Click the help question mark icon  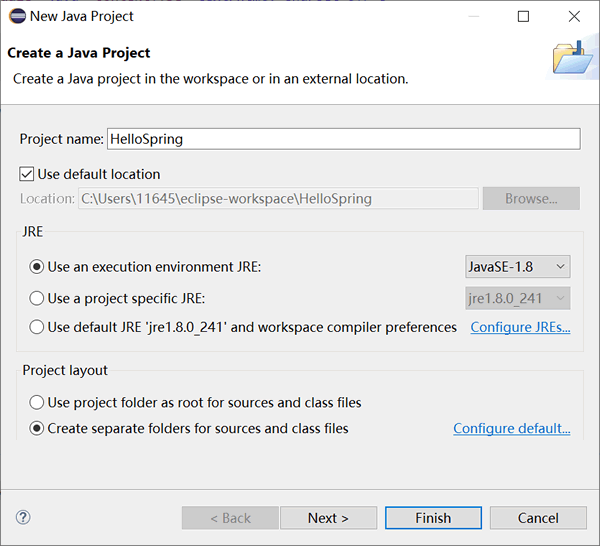click(23, 517)
